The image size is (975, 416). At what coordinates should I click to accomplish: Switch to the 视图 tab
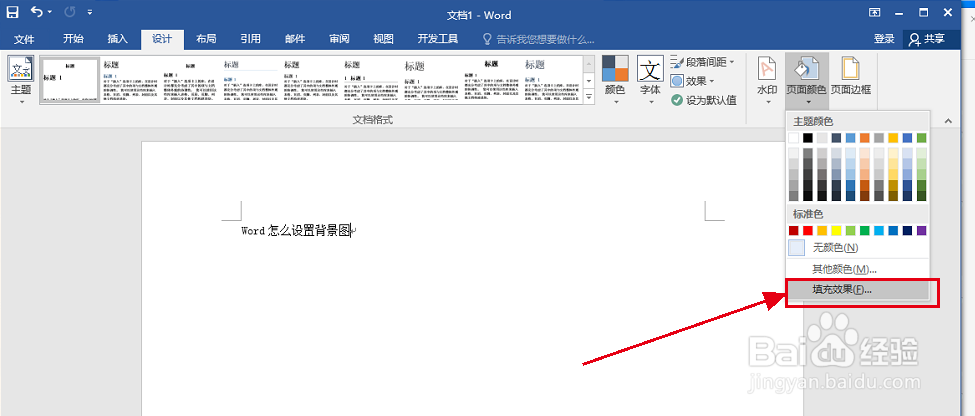click(383, 39)
